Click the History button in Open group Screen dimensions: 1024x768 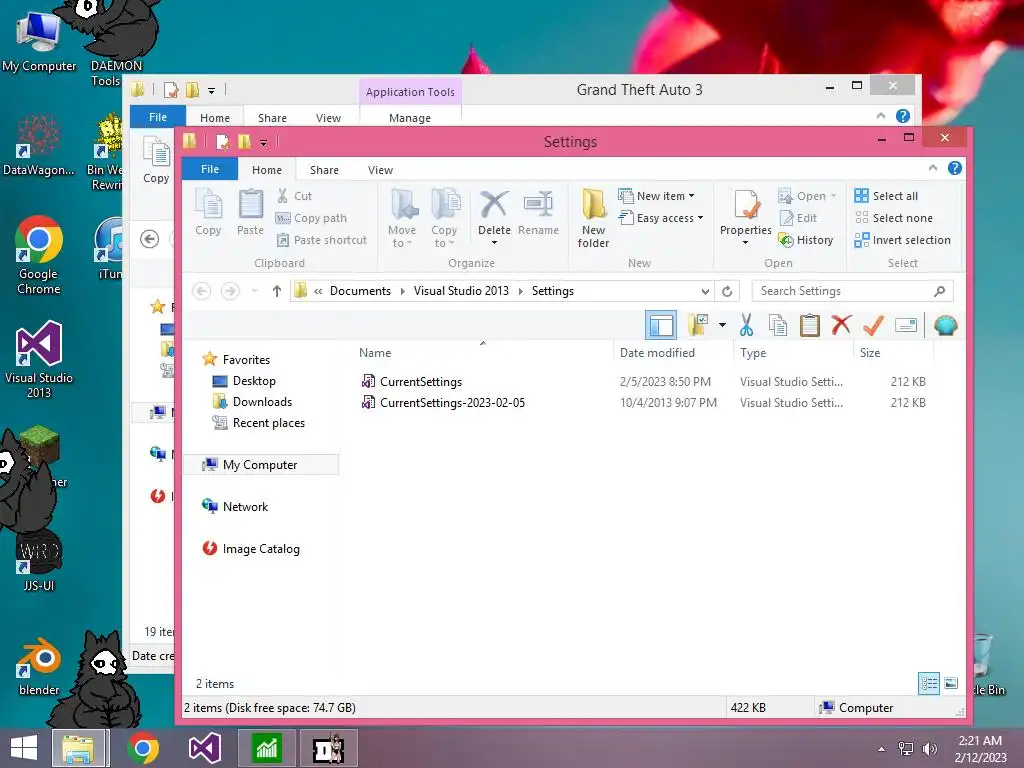pos(806,240)
